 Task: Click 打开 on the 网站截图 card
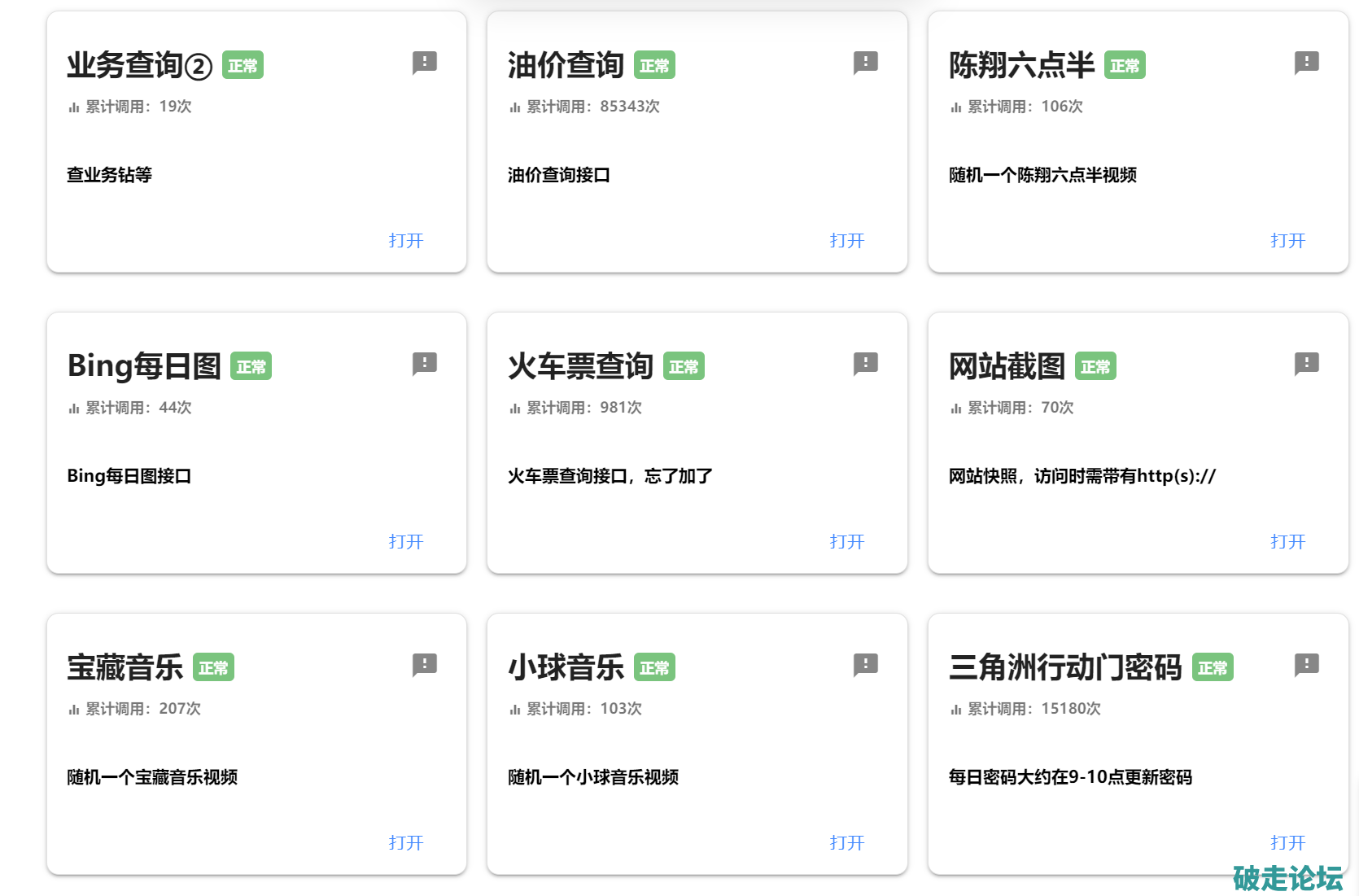click(1287, 542)
